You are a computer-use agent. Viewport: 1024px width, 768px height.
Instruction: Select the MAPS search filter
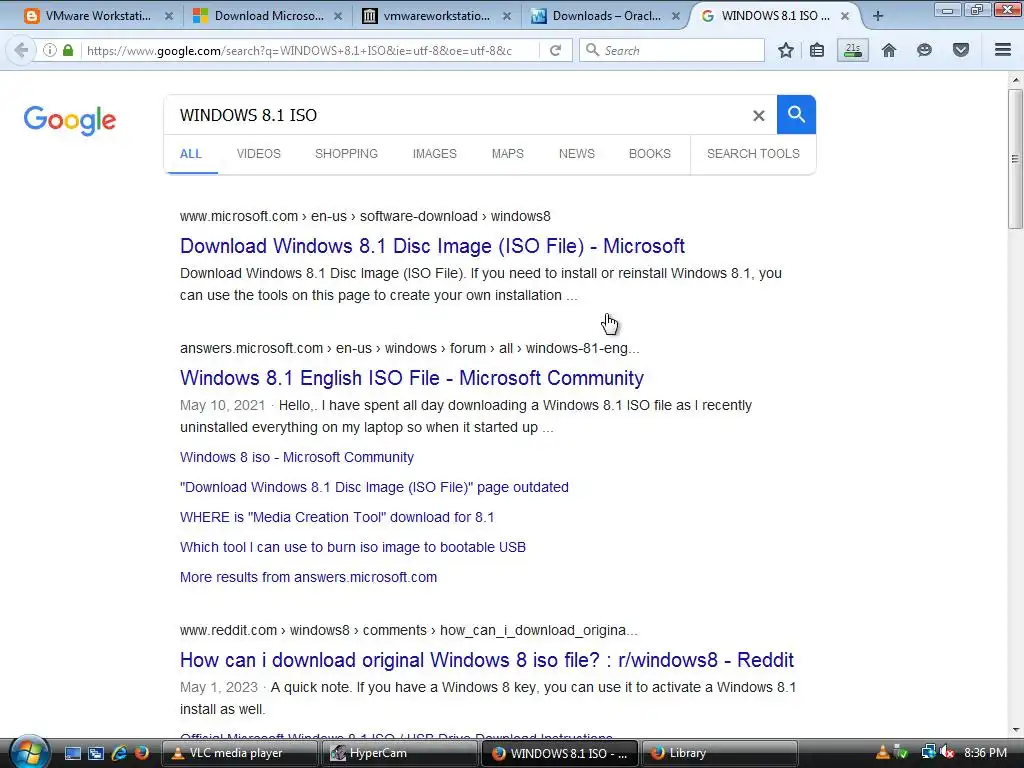[x=507, y=154]
